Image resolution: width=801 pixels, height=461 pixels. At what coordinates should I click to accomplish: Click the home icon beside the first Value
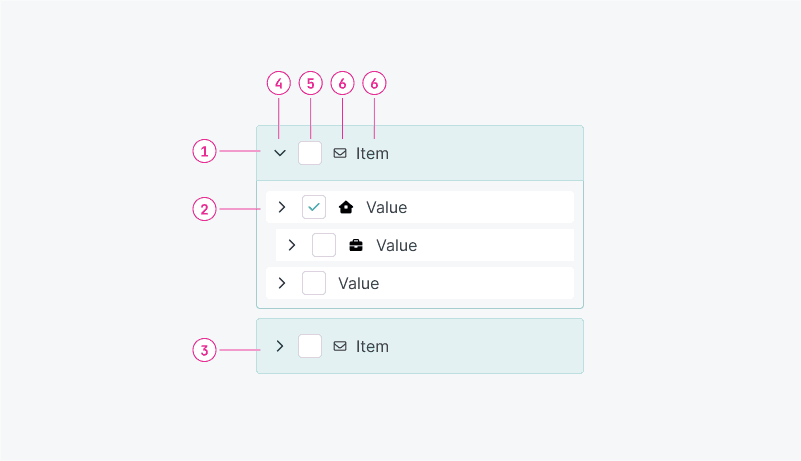(346, 207)
